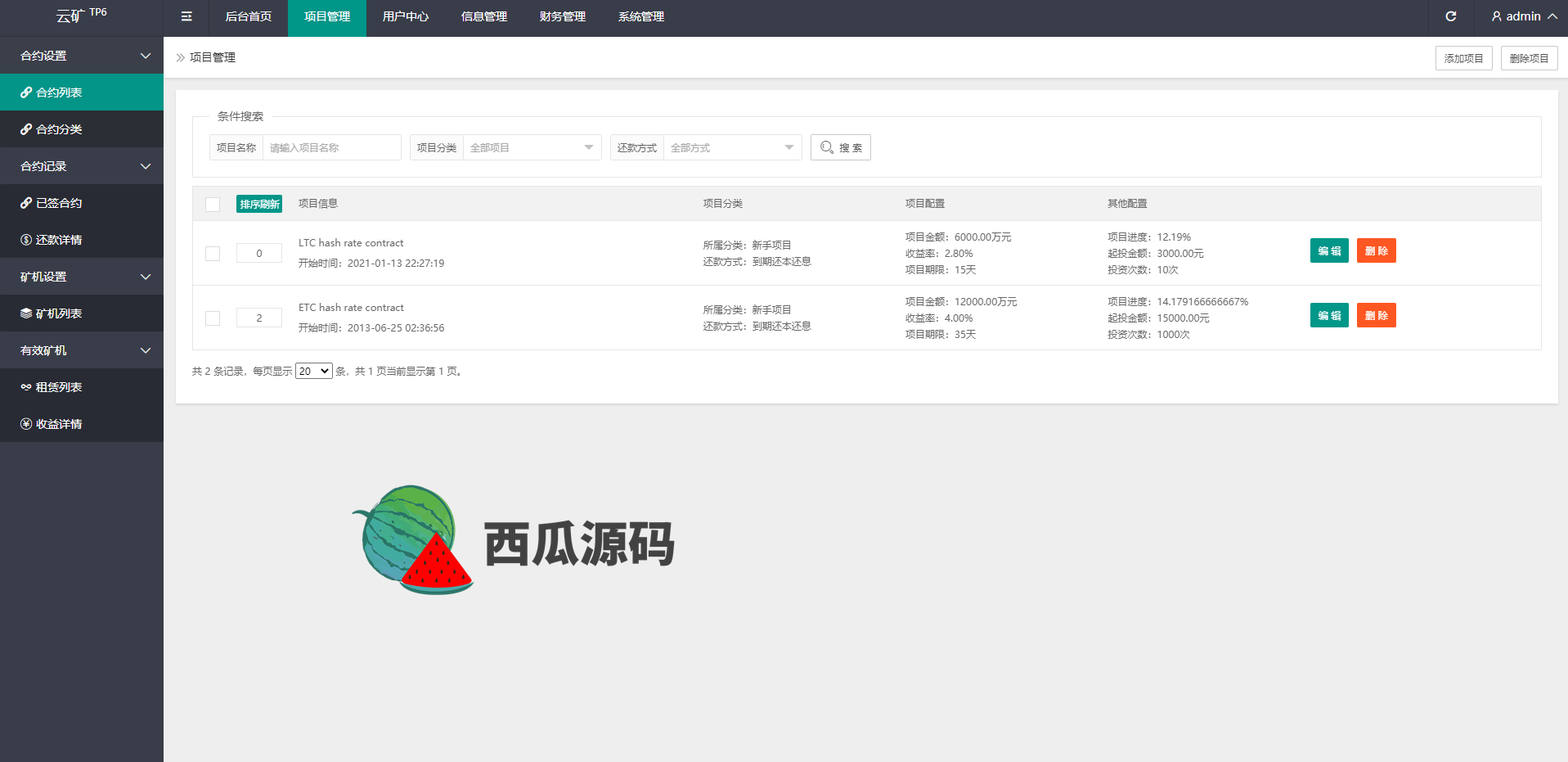Click the LTC hash rate contract name

351,243
